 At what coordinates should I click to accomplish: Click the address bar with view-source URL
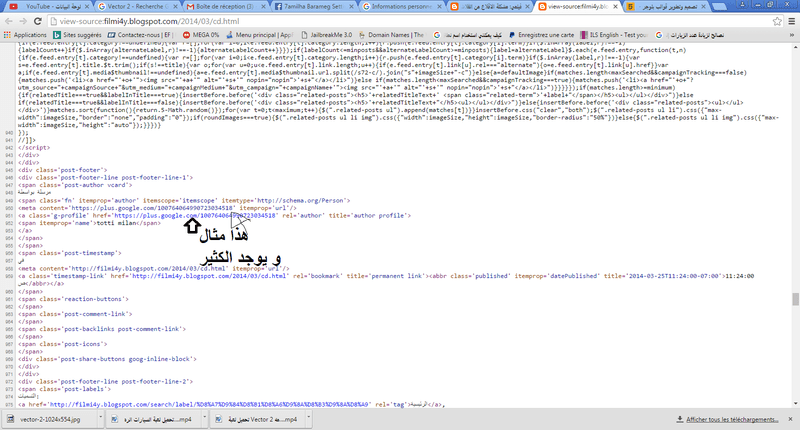point(408,21)
